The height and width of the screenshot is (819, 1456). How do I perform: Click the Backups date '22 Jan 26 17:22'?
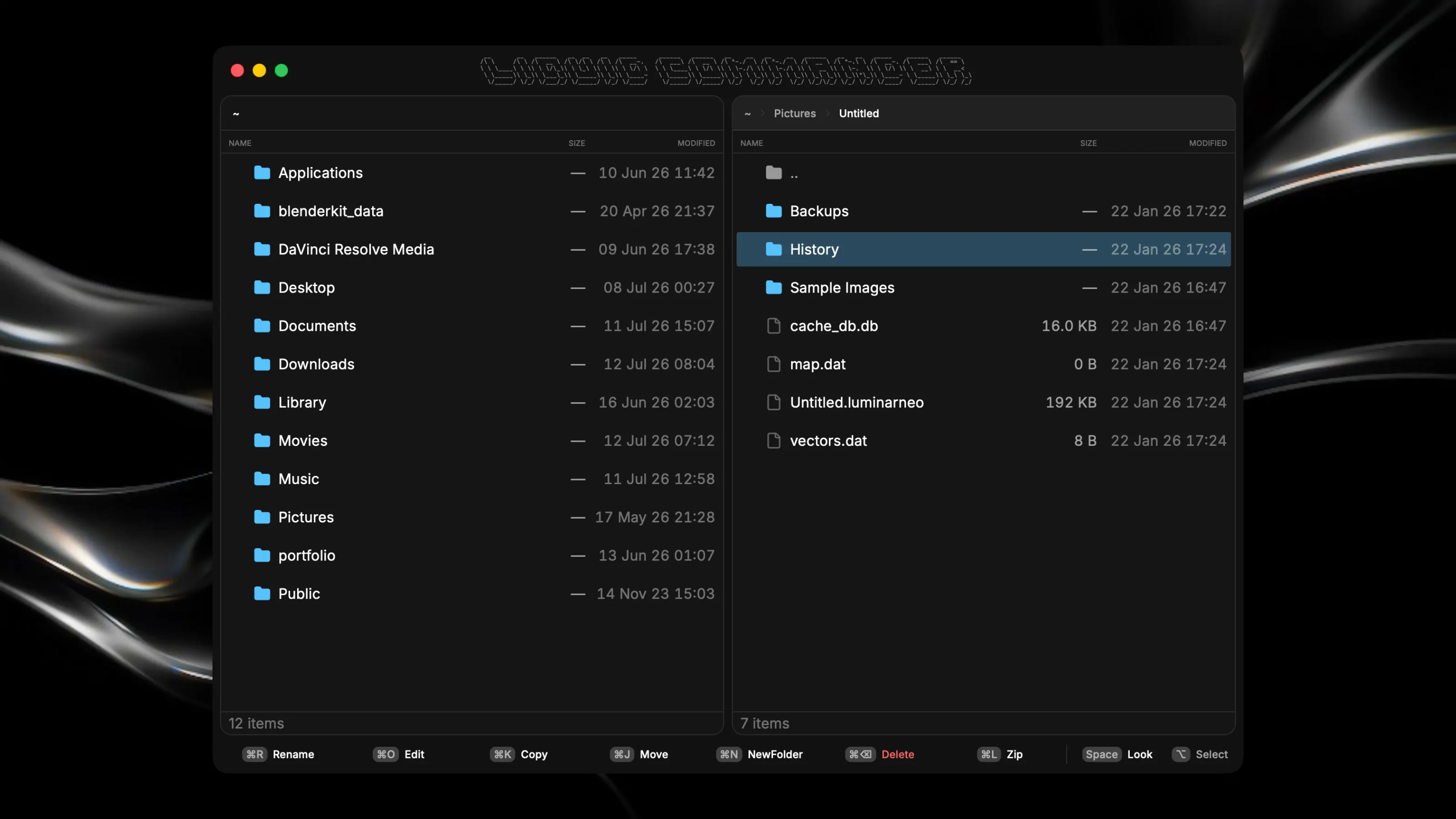pos(1168,211)
